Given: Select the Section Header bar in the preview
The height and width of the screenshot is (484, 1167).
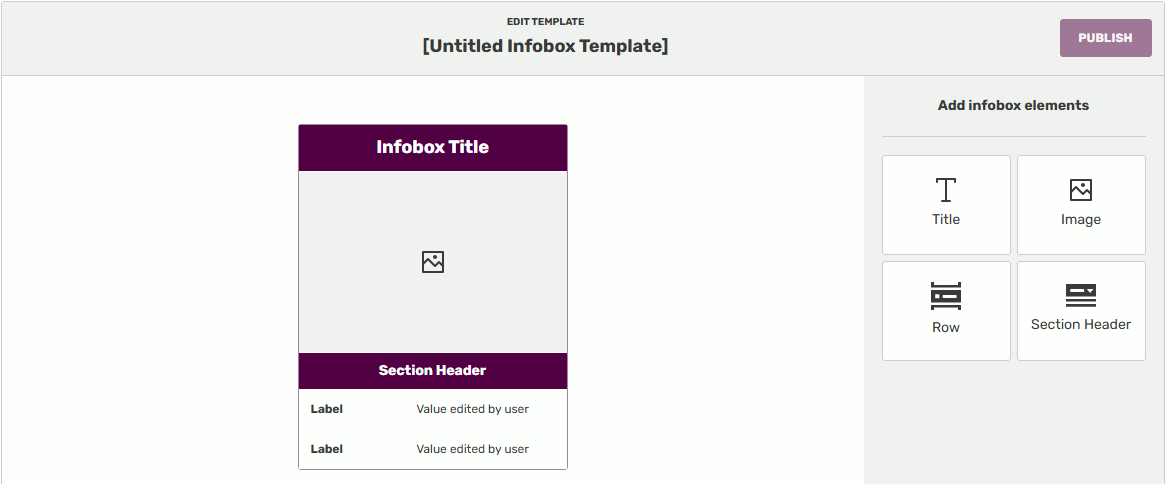Looking at the screenshot, I should pyautogui.click(x=433, y=371).
